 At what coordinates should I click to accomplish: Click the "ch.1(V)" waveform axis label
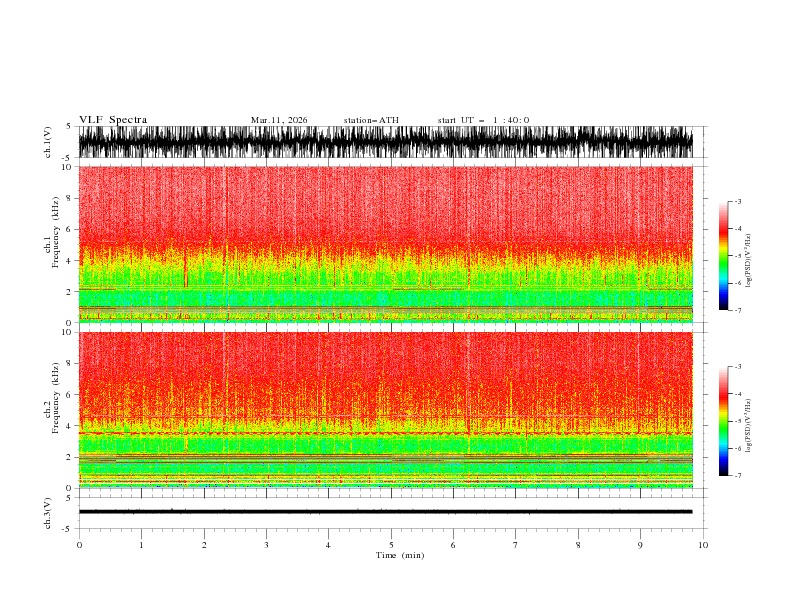click(x=48, y=142)
